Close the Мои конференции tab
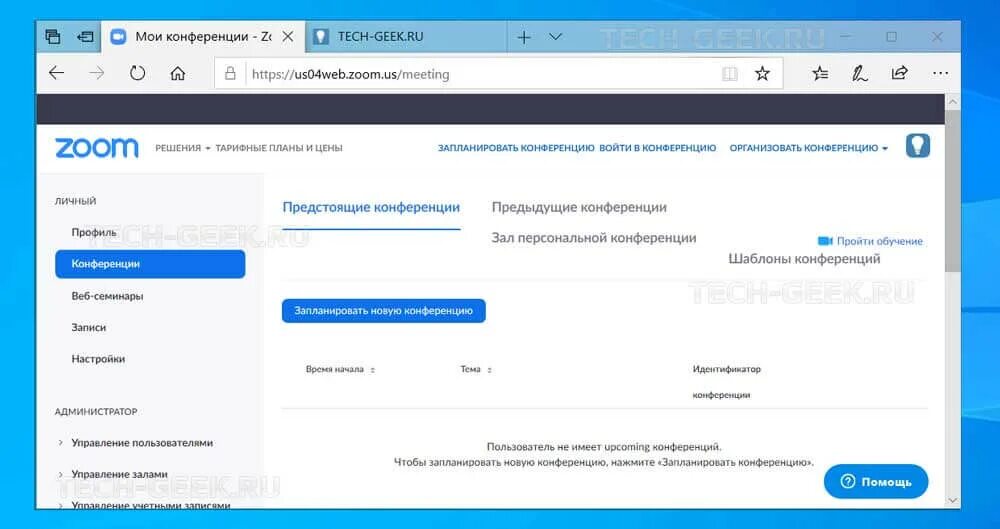This screenshot has height=529, width=1000. tap(288, 37)
